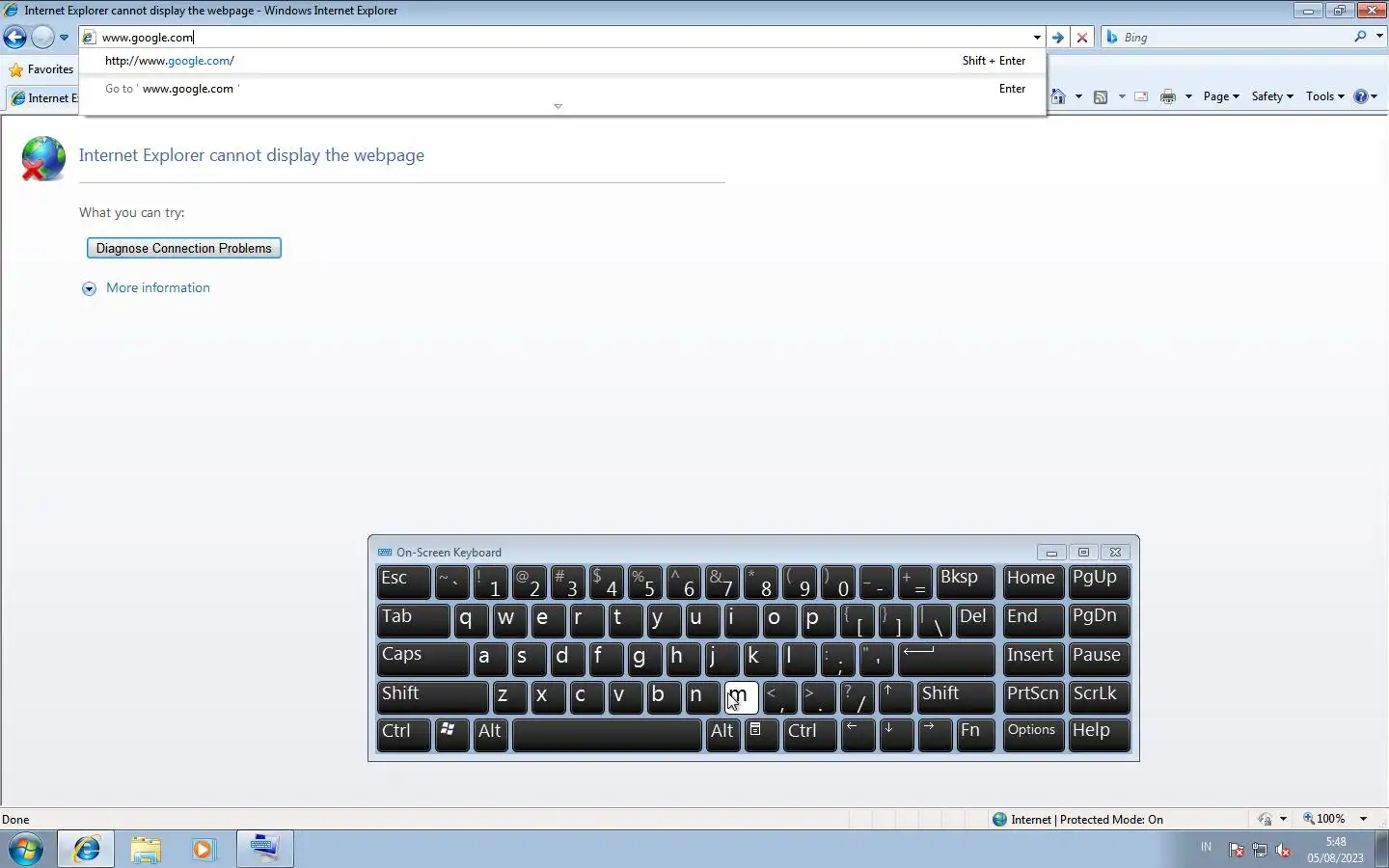Open the Favorites star button
This screenshot has width=1389, height=868.
(41, 69)
